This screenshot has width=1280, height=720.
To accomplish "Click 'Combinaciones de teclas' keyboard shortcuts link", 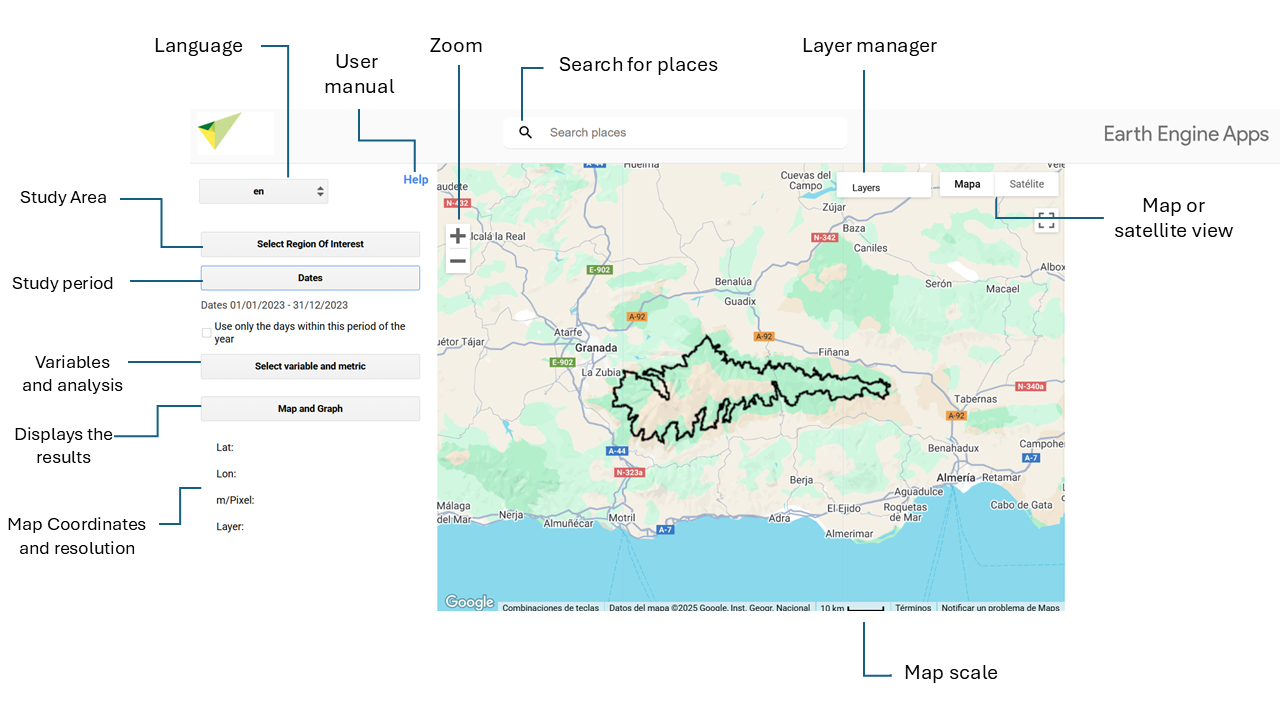I will [550, 608].
